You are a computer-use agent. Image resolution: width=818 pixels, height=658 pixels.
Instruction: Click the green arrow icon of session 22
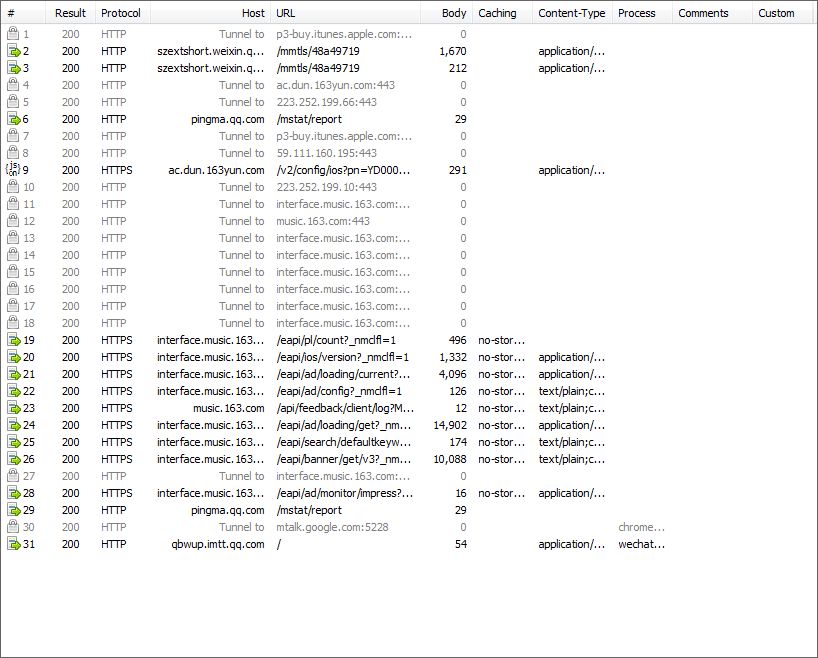(x=13, y=391)
